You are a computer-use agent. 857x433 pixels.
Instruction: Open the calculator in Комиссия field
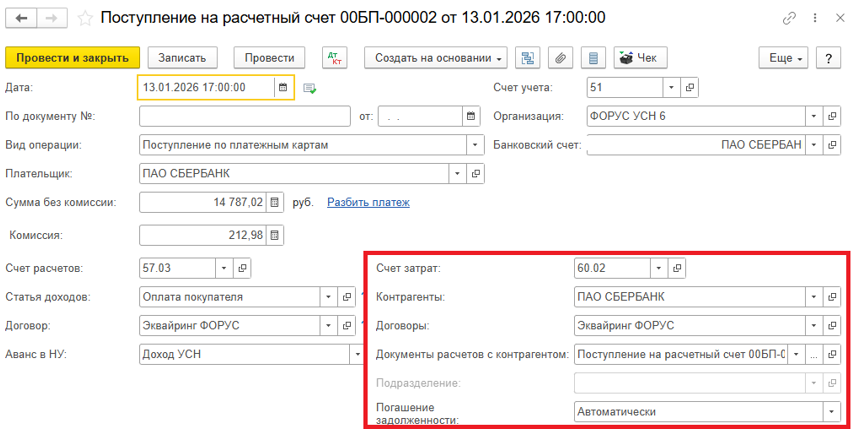point(274,236)
